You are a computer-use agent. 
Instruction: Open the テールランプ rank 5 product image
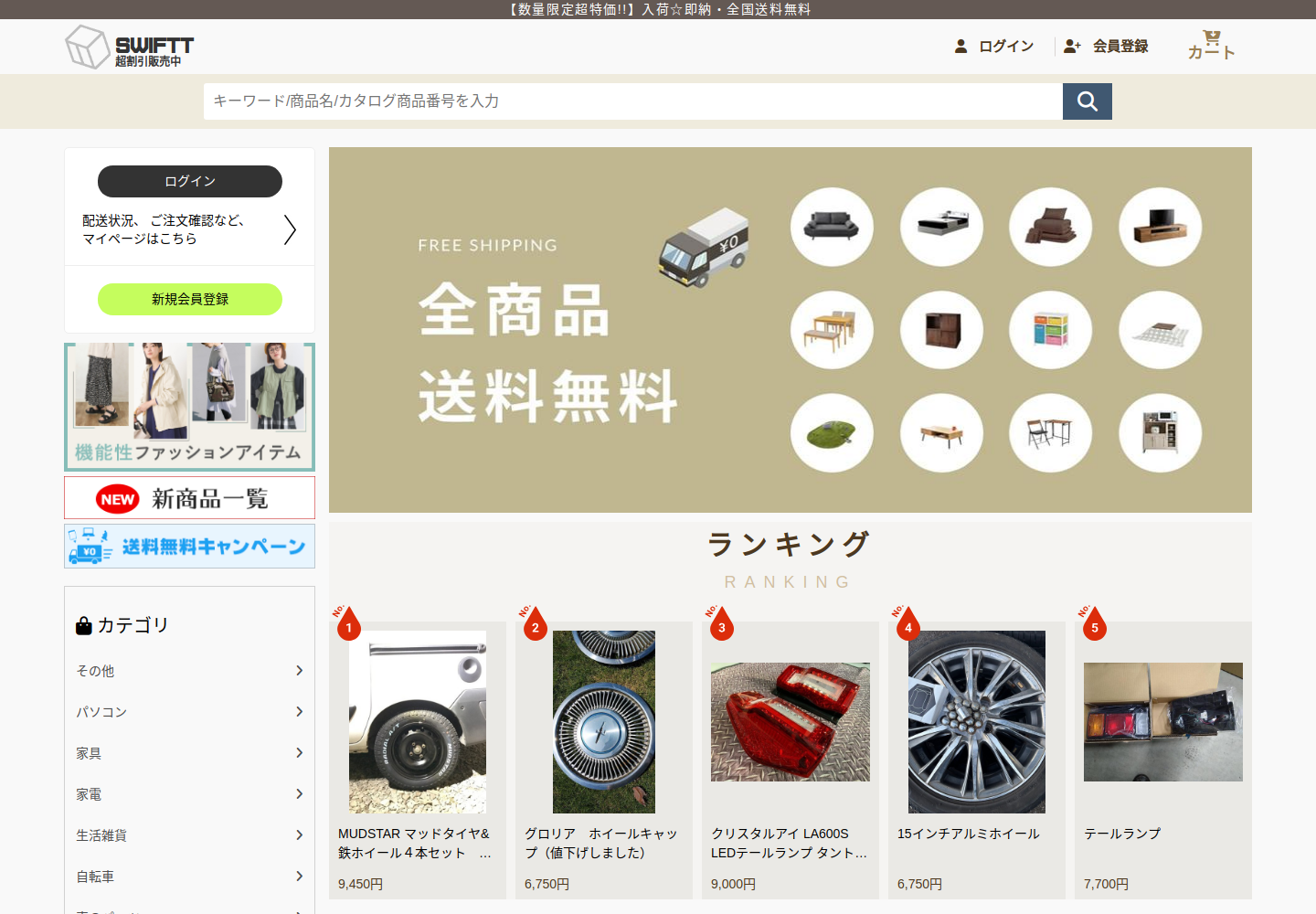click(x=1163, y=722)
